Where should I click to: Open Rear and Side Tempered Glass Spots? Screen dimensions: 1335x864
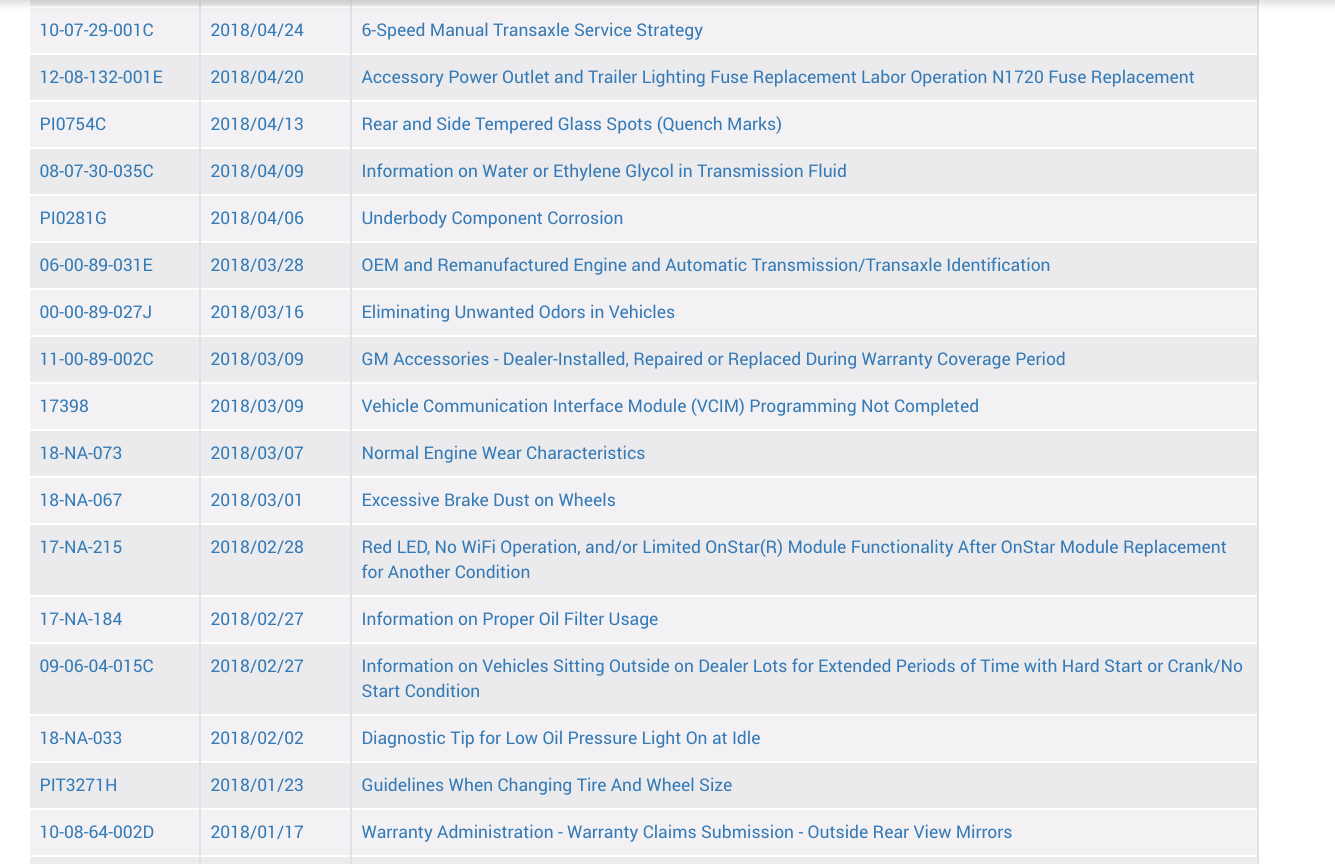571,124
